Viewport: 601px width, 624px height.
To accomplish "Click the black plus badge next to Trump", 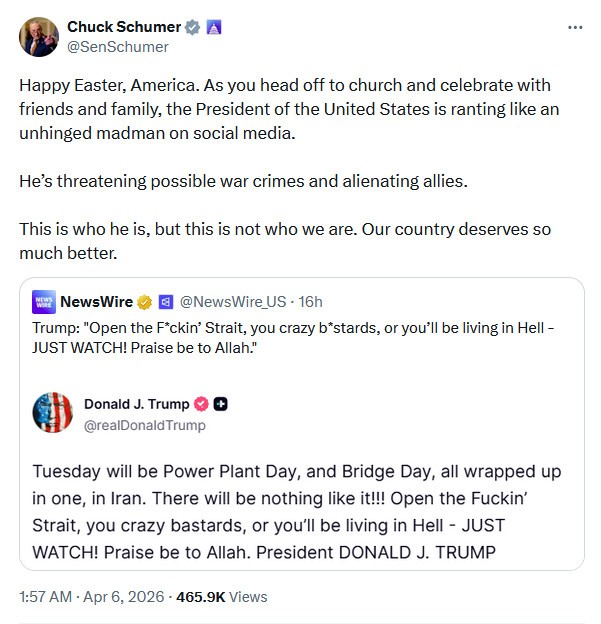I will click(221, 404).
